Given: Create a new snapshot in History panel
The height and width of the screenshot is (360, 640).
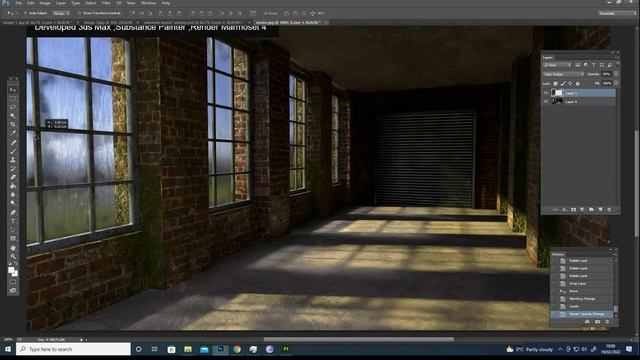Looking at the screenshot, I should pos(597,322).
